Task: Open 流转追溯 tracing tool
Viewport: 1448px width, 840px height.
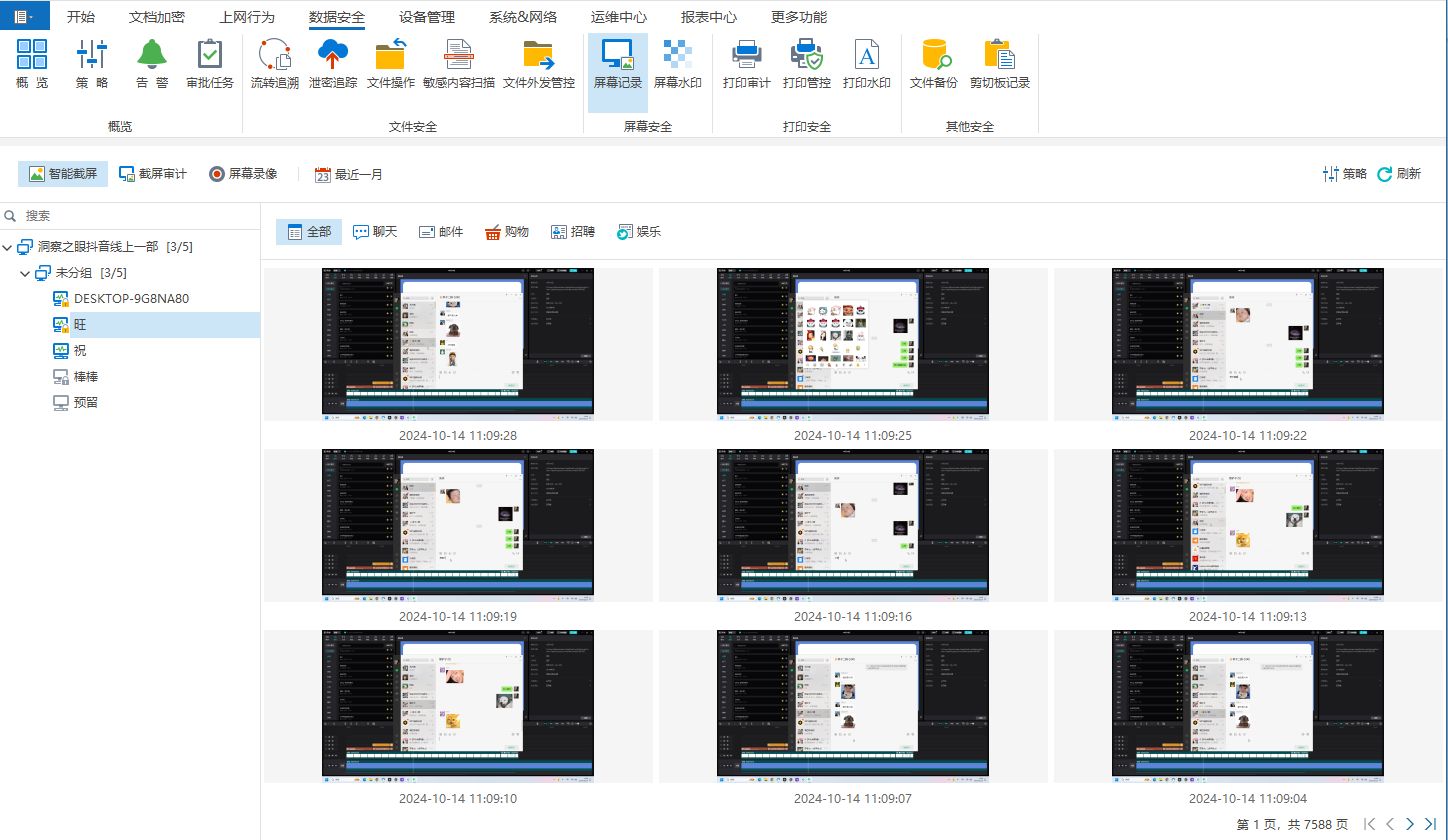Action: coord(274,66)
